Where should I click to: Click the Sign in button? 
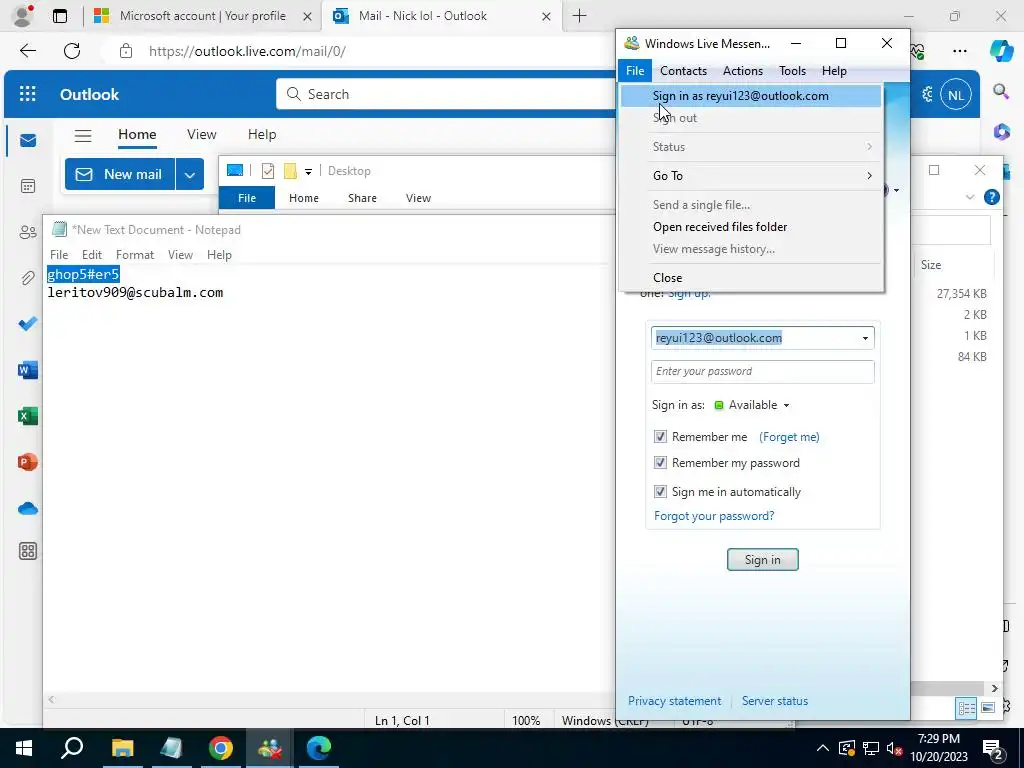pyautogui.click(x=762, y=560)
